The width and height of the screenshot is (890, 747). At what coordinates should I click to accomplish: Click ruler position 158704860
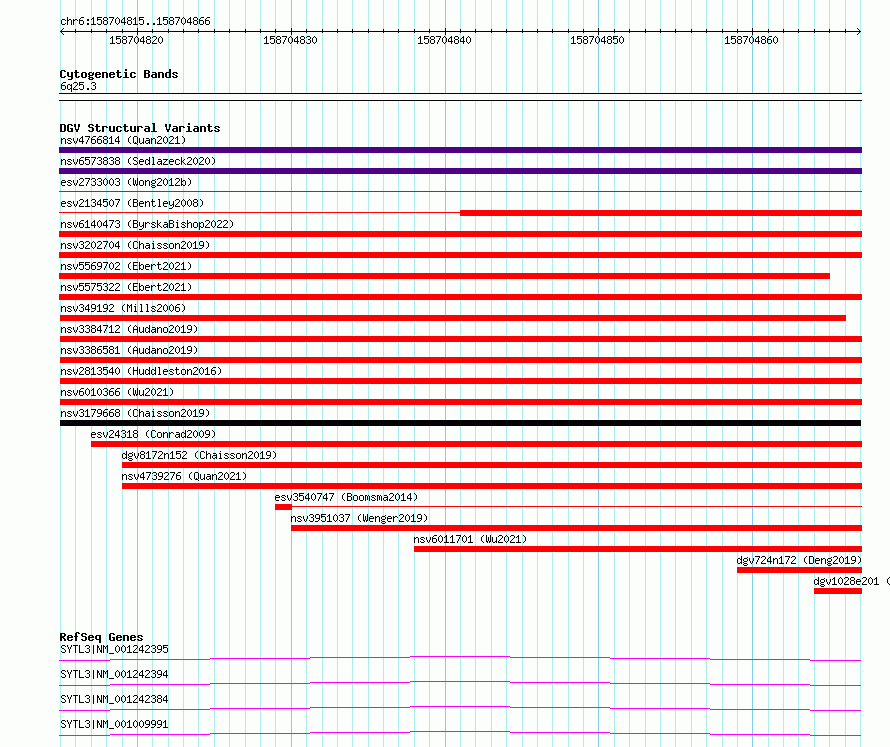[x=751, y=40]
